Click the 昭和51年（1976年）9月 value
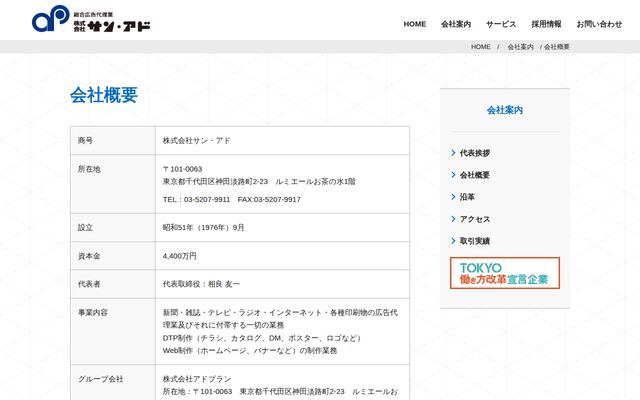This screenshot has width=640, height=400. [x=203, y=227]
